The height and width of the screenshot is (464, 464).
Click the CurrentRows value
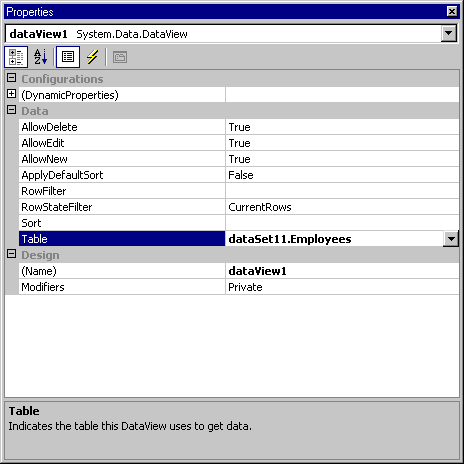pos(260,207)
